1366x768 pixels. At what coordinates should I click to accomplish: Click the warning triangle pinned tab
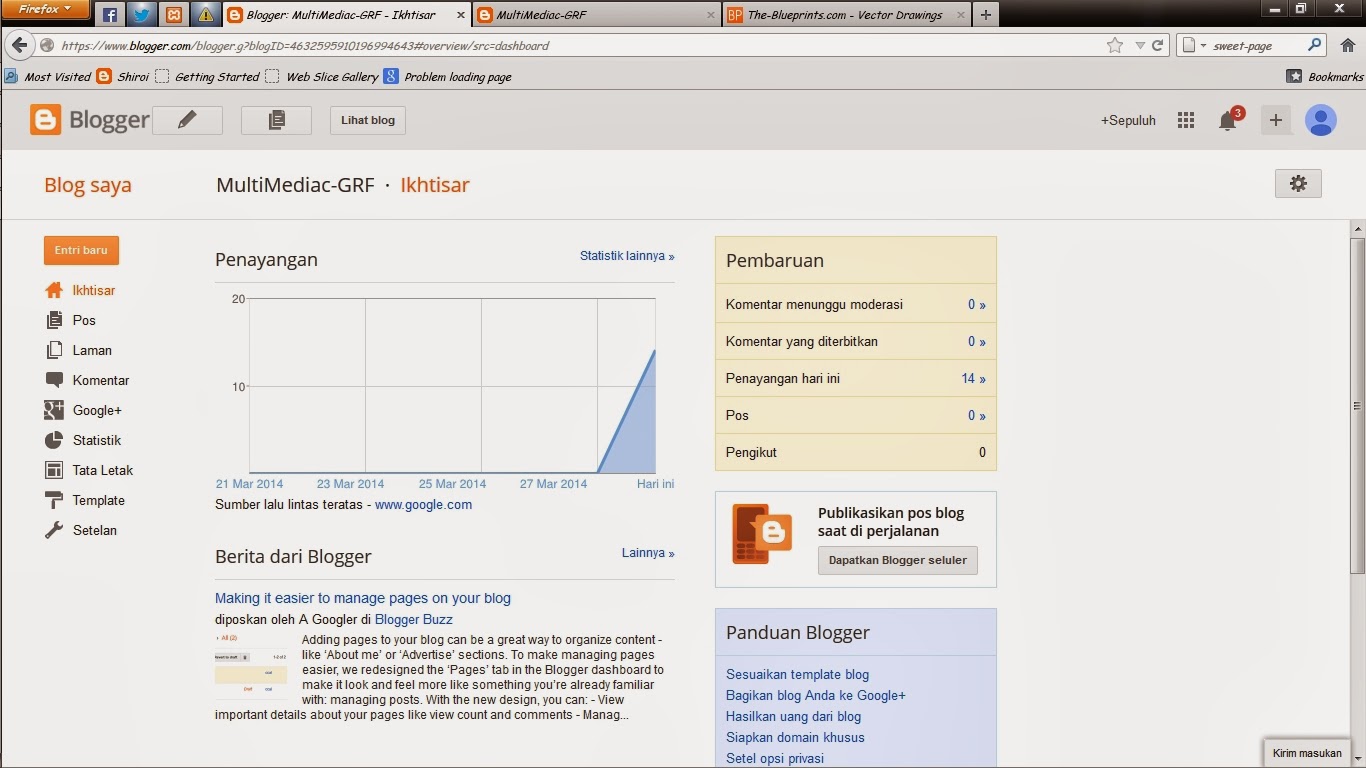(205, 15)
